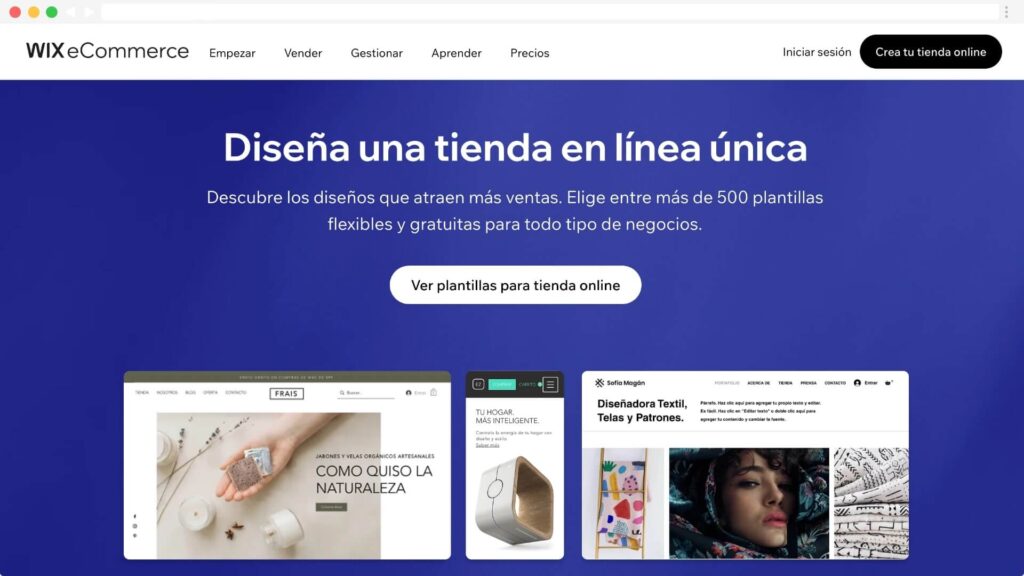The image size is (1024, 576).
Task: Expand the Empezar navigation menu
Action: point(232,53)
